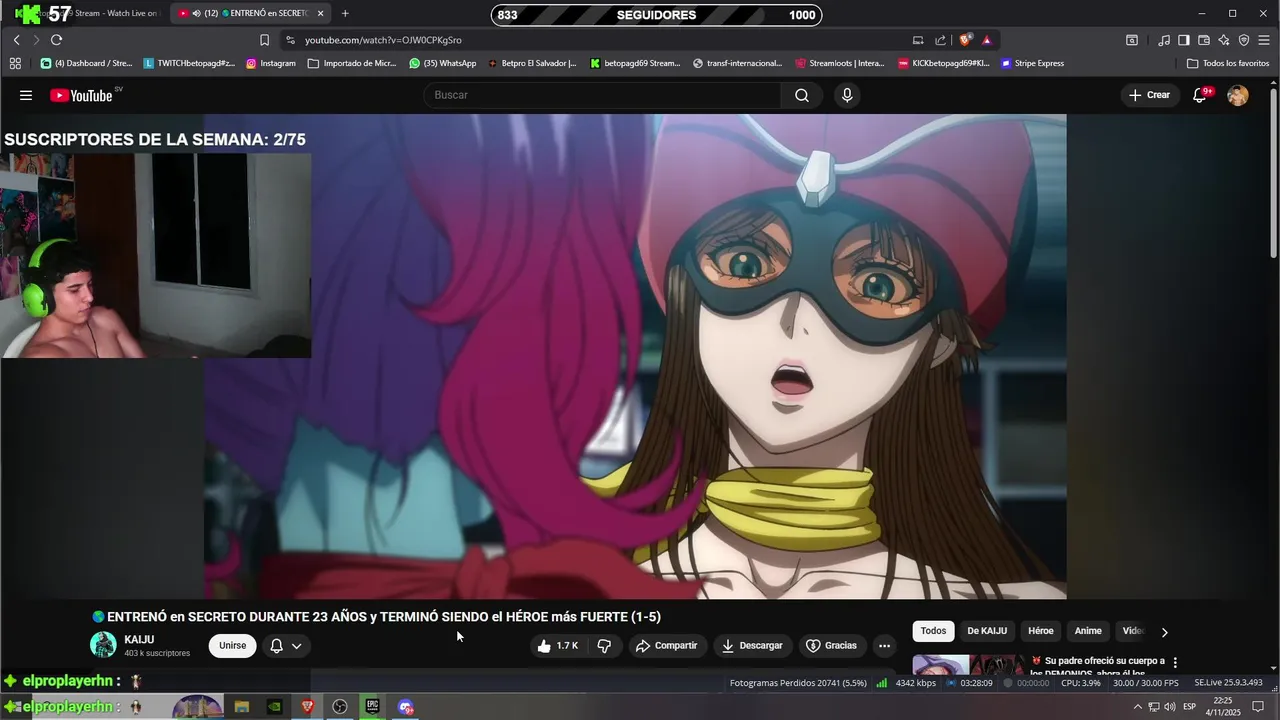Click the recommended video thumbnail in sidebar

click(x=968, y=665)
